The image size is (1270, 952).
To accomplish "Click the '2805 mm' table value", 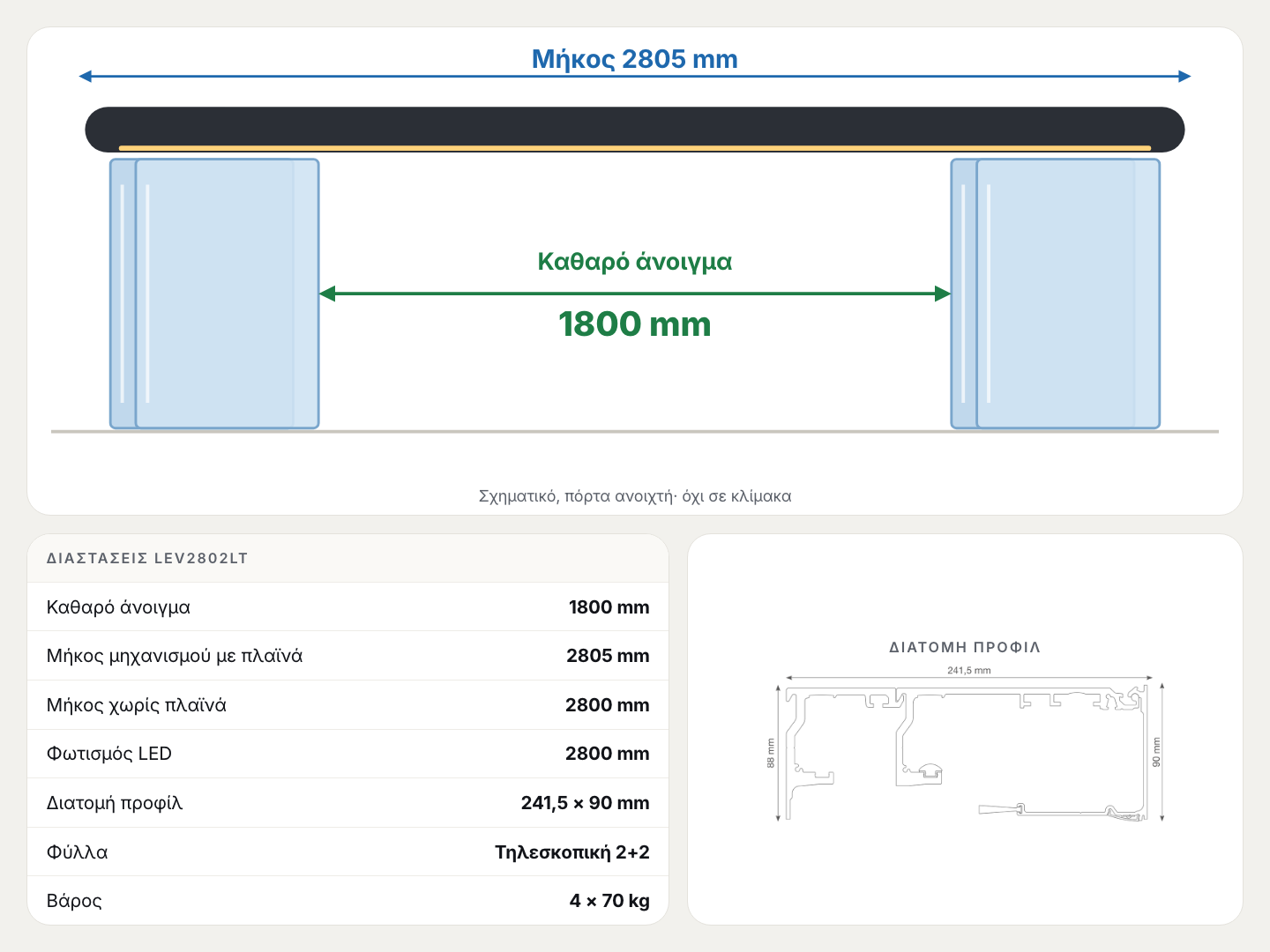I will (608, 656).
